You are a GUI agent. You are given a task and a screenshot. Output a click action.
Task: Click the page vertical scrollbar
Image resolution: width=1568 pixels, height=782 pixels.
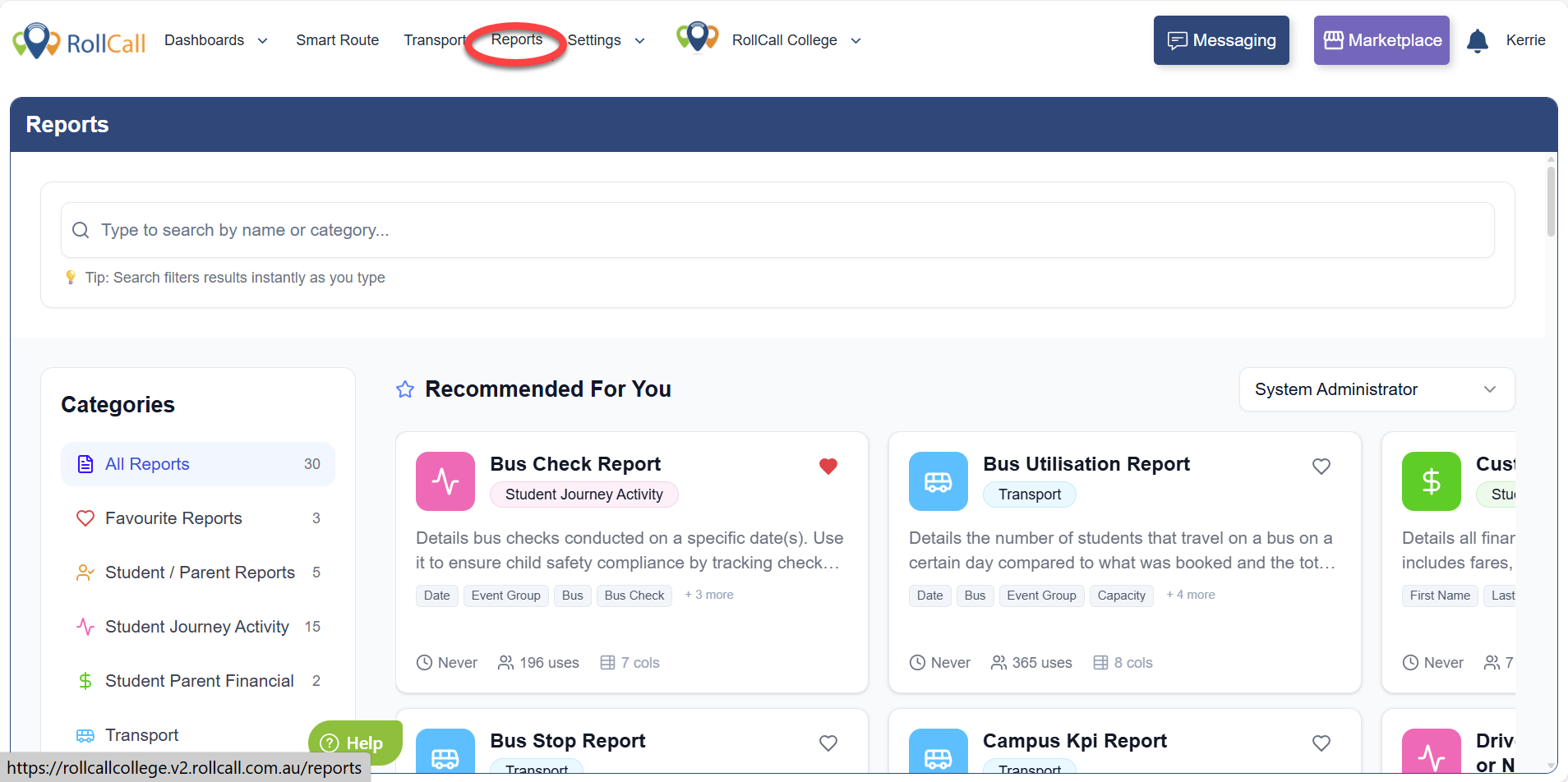(1551, 201)
